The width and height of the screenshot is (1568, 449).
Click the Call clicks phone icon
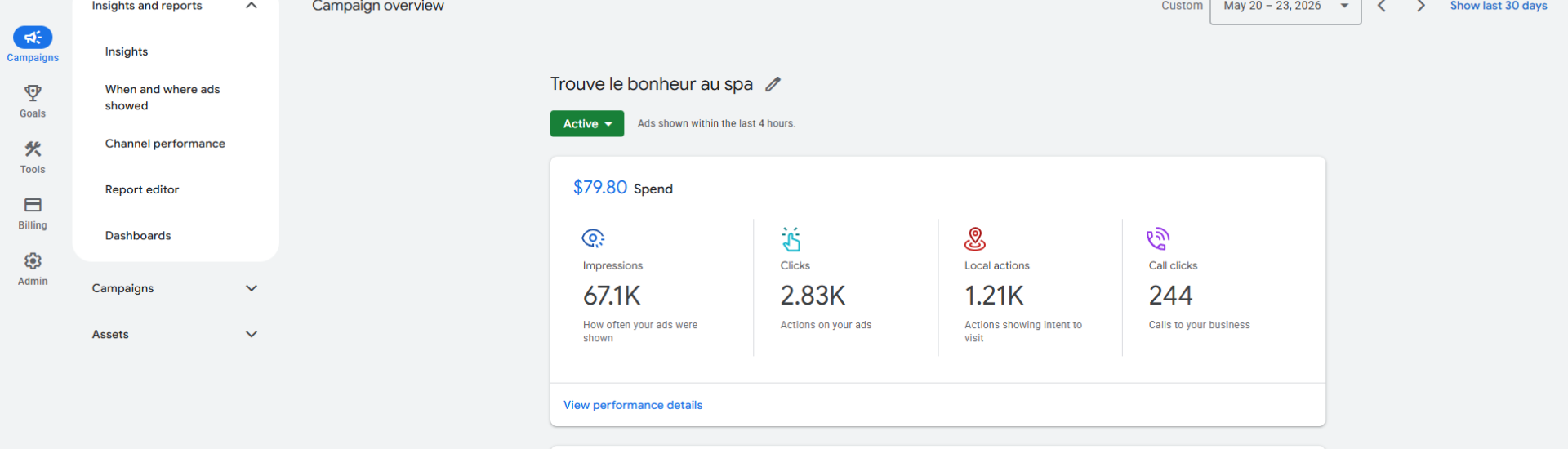(1158, 239)
